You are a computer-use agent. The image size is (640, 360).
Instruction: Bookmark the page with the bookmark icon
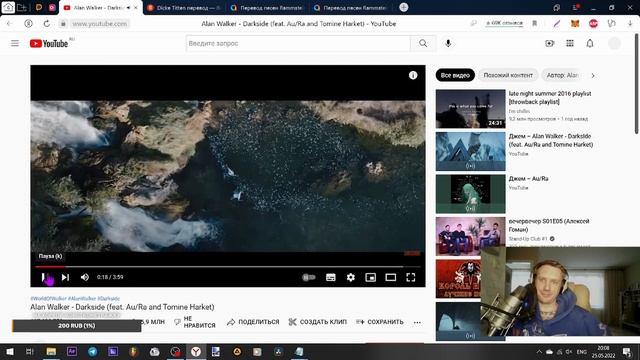point(534,24)
